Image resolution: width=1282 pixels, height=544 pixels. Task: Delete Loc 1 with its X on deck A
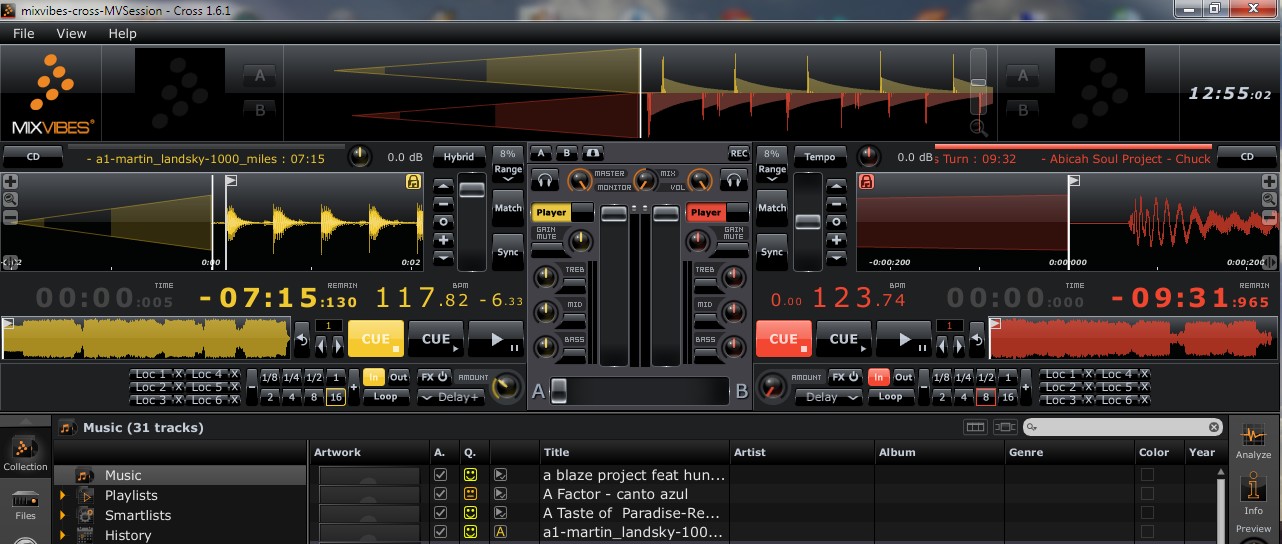pyautogui.click(x=178, y=374)
